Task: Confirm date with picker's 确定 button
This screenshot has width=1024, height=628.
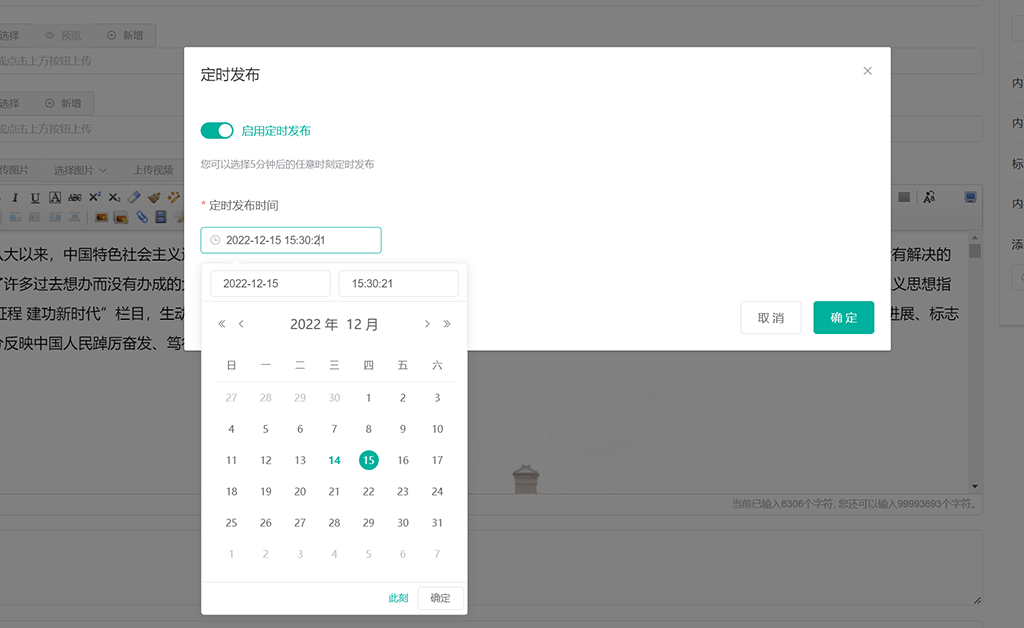Action: [x=440, y=598]
